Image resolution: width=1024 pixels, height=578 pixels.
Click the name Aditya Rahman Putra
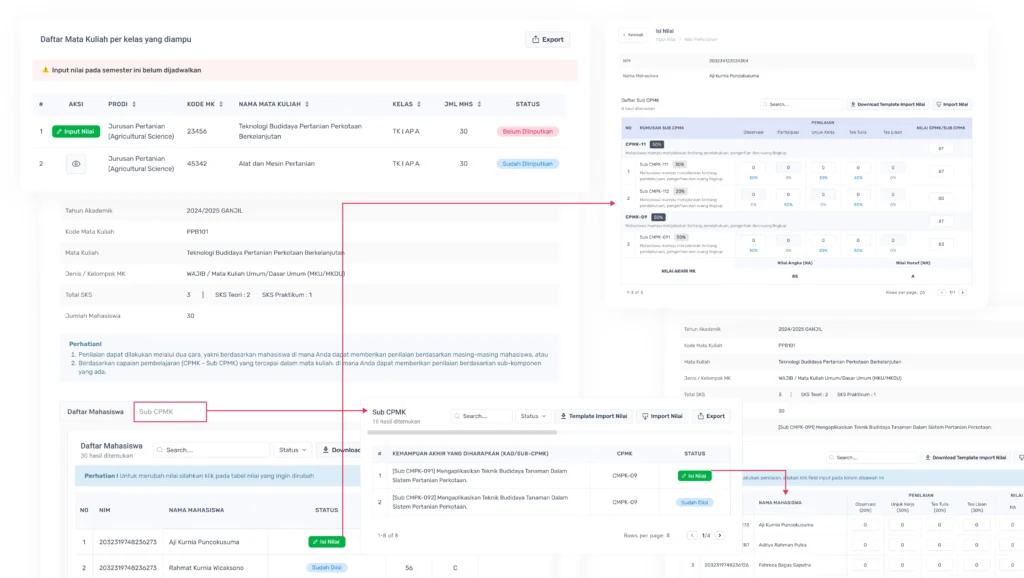(782, 545)
